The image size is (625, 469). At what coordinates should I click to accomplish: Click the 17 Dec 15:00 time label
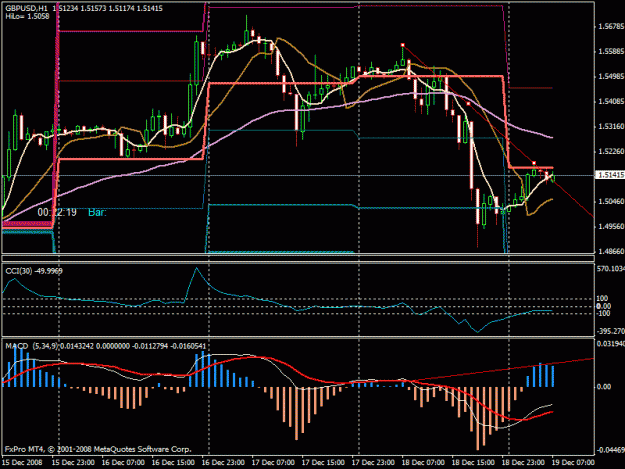pos(323,463)
